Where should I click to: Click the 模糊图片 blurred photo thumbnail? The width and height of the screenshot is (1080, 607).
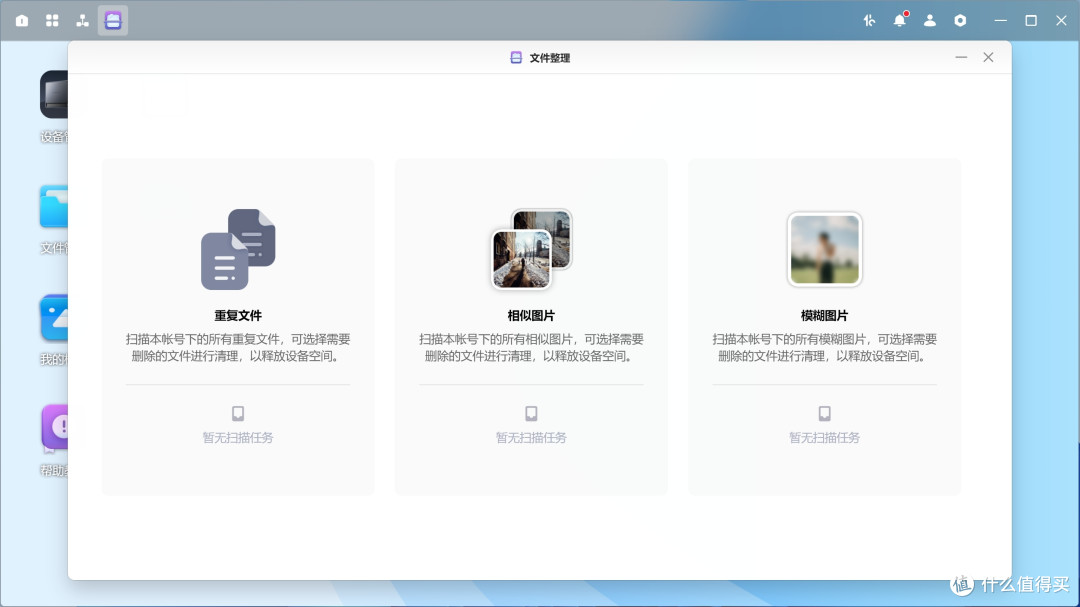point(824,249)
